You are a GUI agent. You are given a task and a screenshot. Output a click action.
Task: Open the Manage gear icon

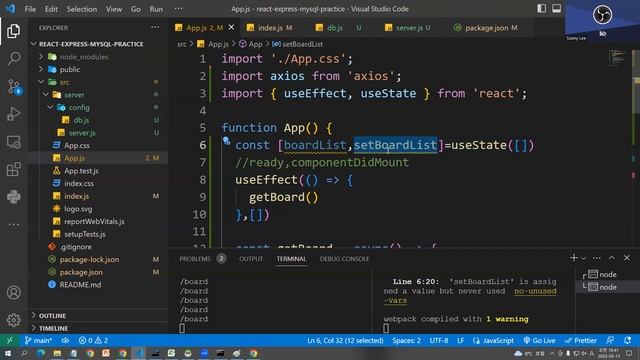click(13, 320)
